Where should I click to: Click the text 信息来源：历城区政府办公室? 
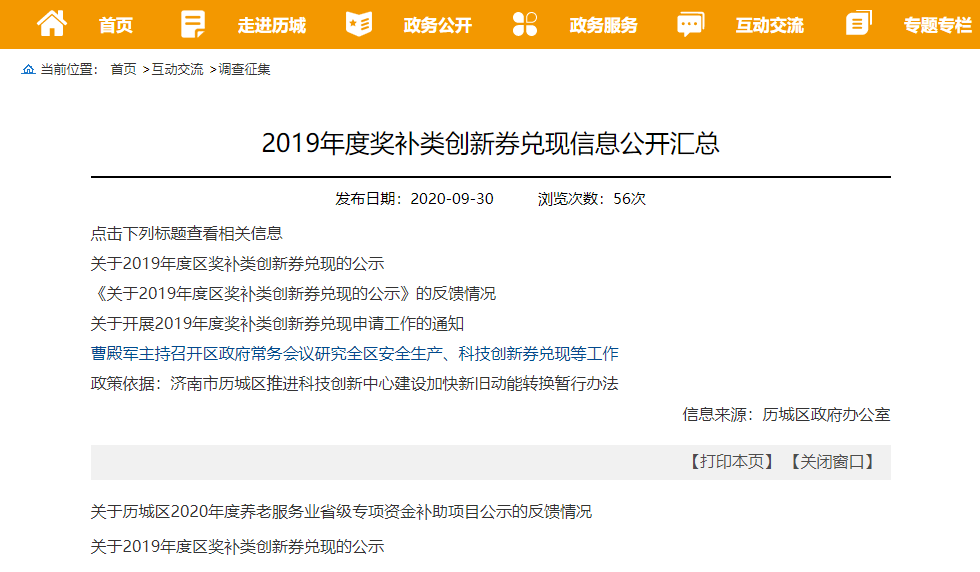click(x=786, y=414)
